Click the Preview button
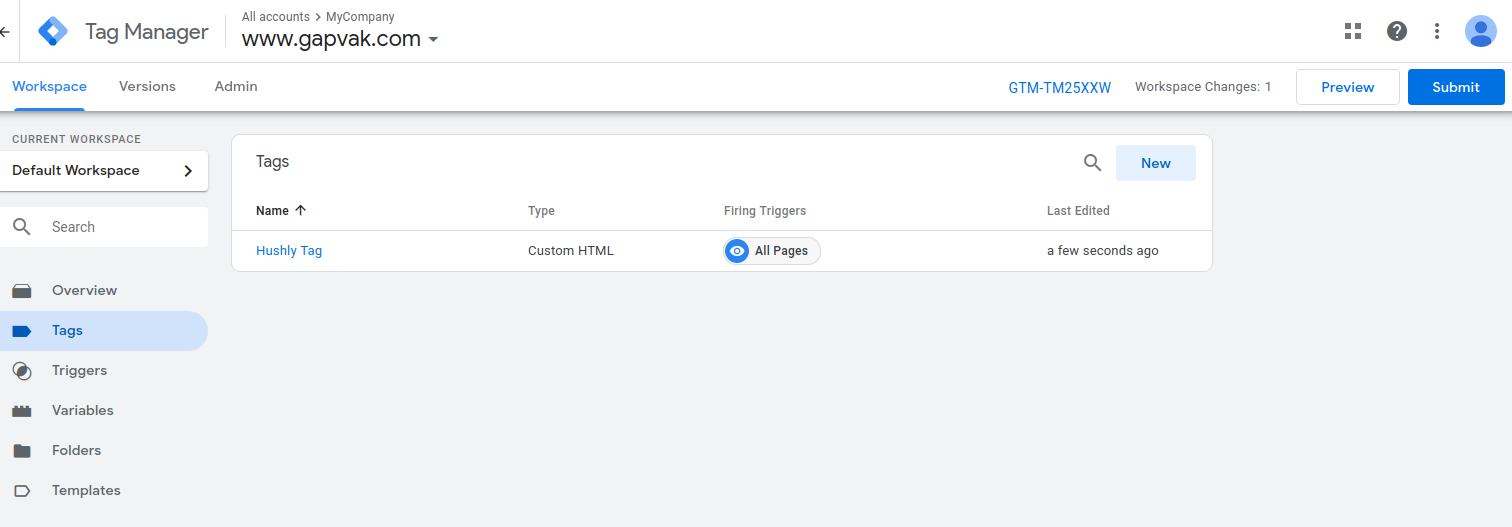 (1347, 87)
